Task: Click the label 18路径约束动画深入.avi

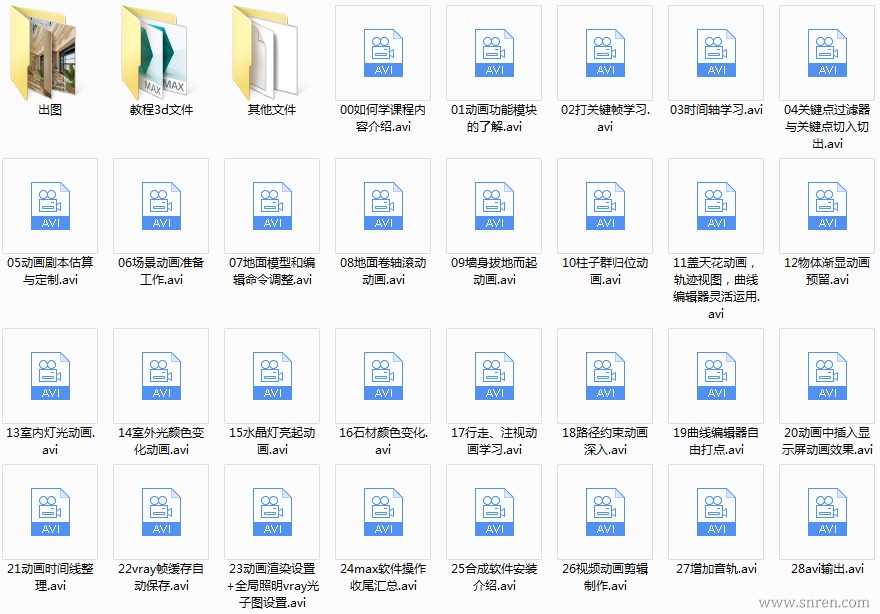Action: [606, 441]
